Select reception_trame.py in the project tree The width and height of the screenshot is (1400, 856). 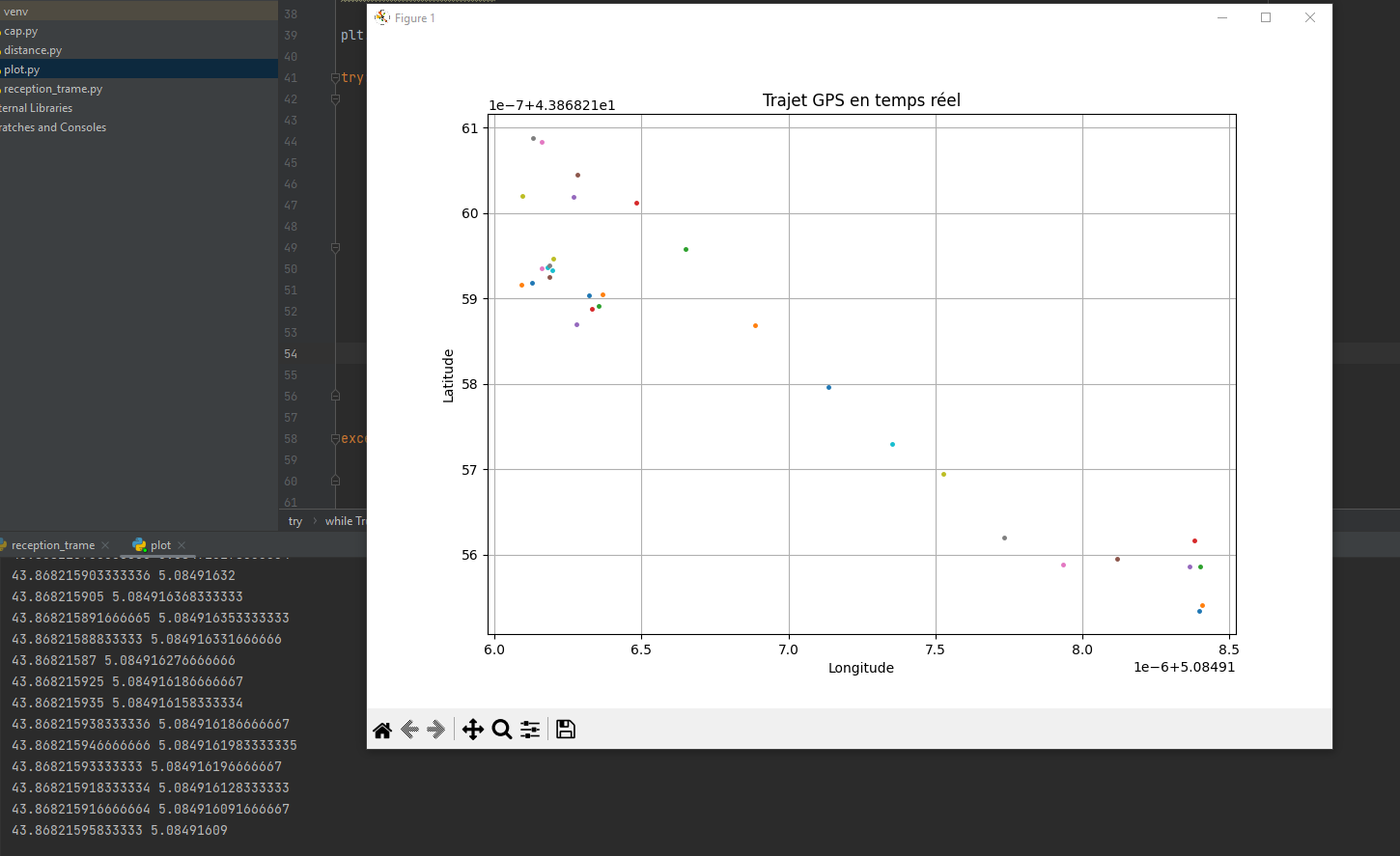point(52,89)
